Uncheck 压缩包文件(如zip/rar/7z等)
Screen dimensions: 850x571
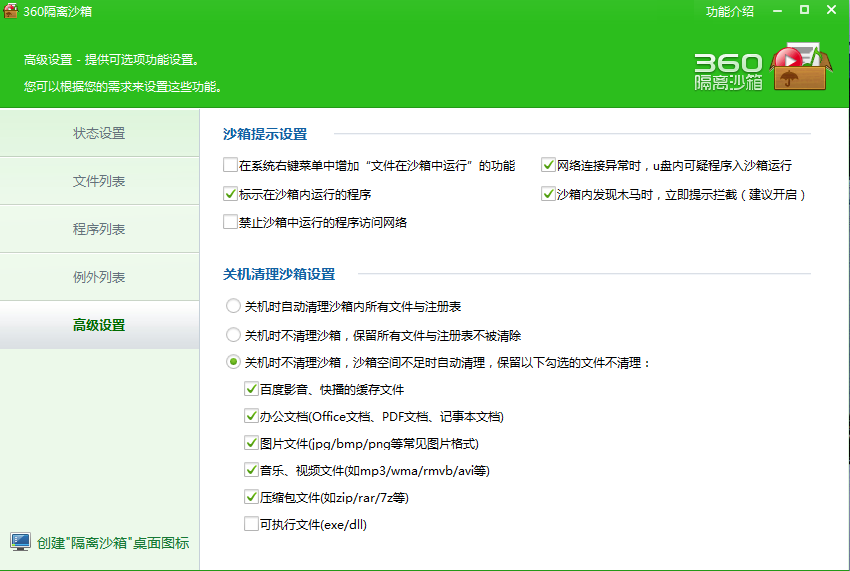pos(251,497)
